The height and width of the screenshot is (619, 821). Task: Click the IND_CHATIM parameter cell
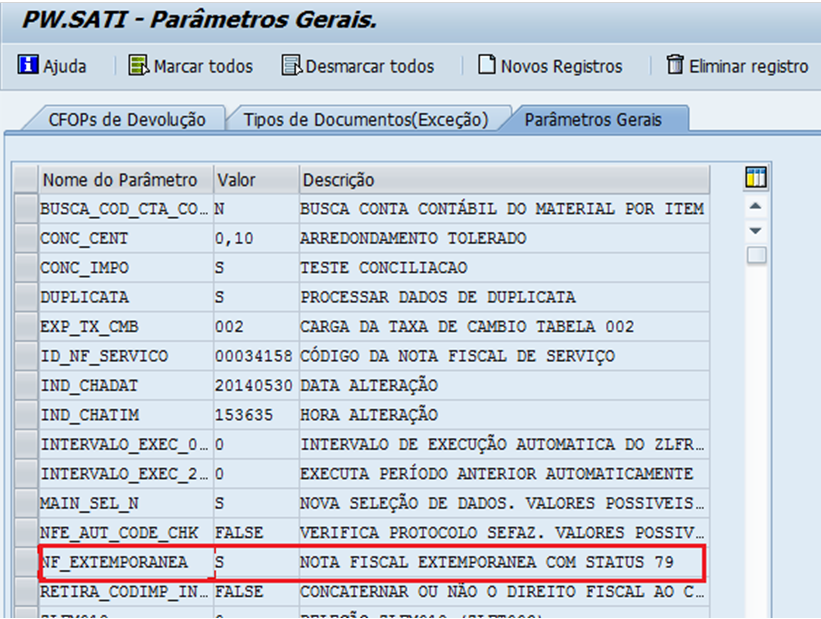126,415
